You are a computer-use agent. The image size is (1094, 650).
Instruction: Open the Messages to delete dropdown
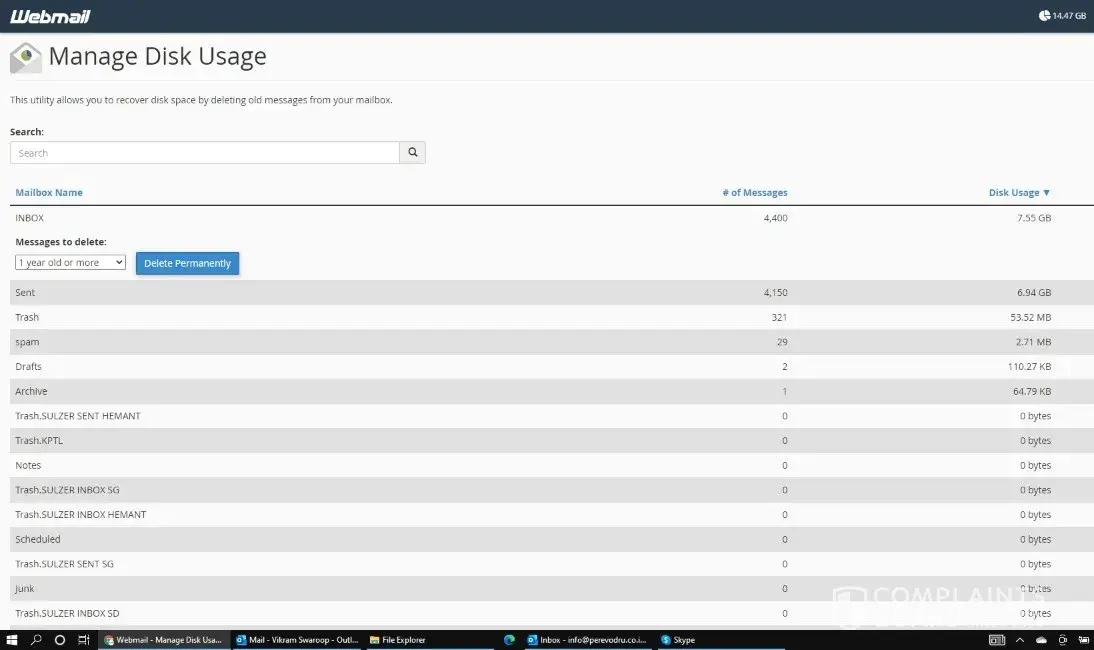coord(70,263)
